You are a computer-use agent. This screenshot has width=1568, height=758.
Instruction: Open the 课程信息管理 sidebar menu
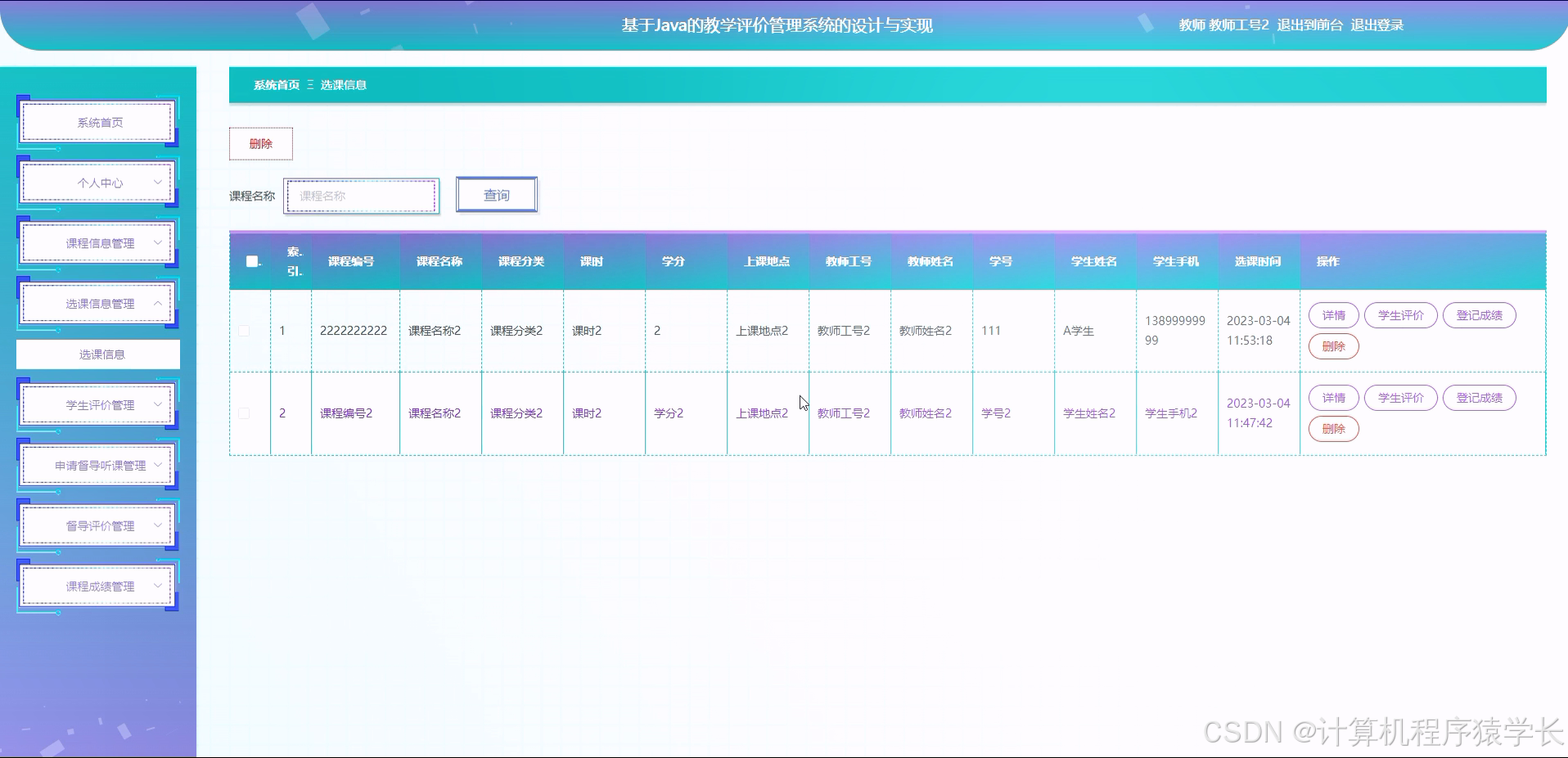(98, 243)
